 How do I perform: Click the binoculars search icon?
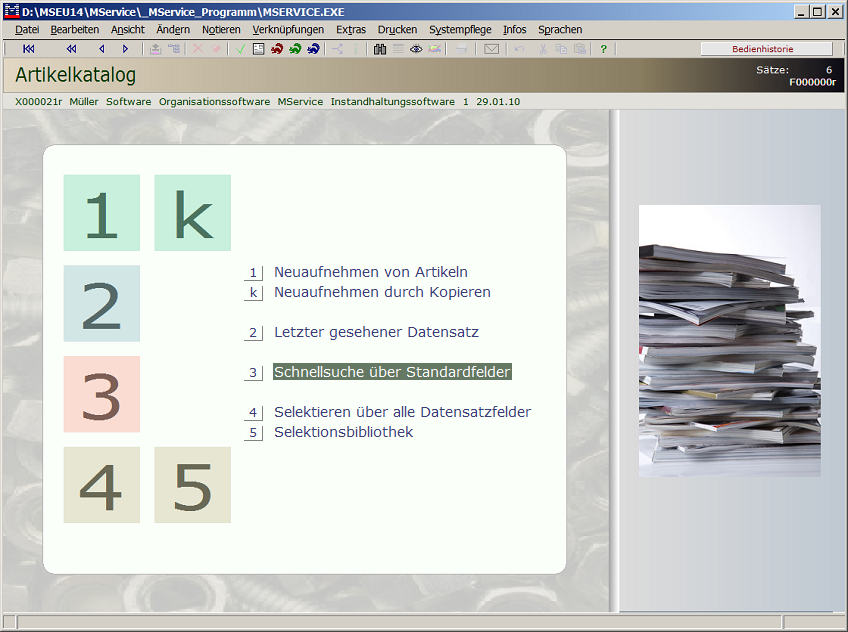(x=380, y=49)
